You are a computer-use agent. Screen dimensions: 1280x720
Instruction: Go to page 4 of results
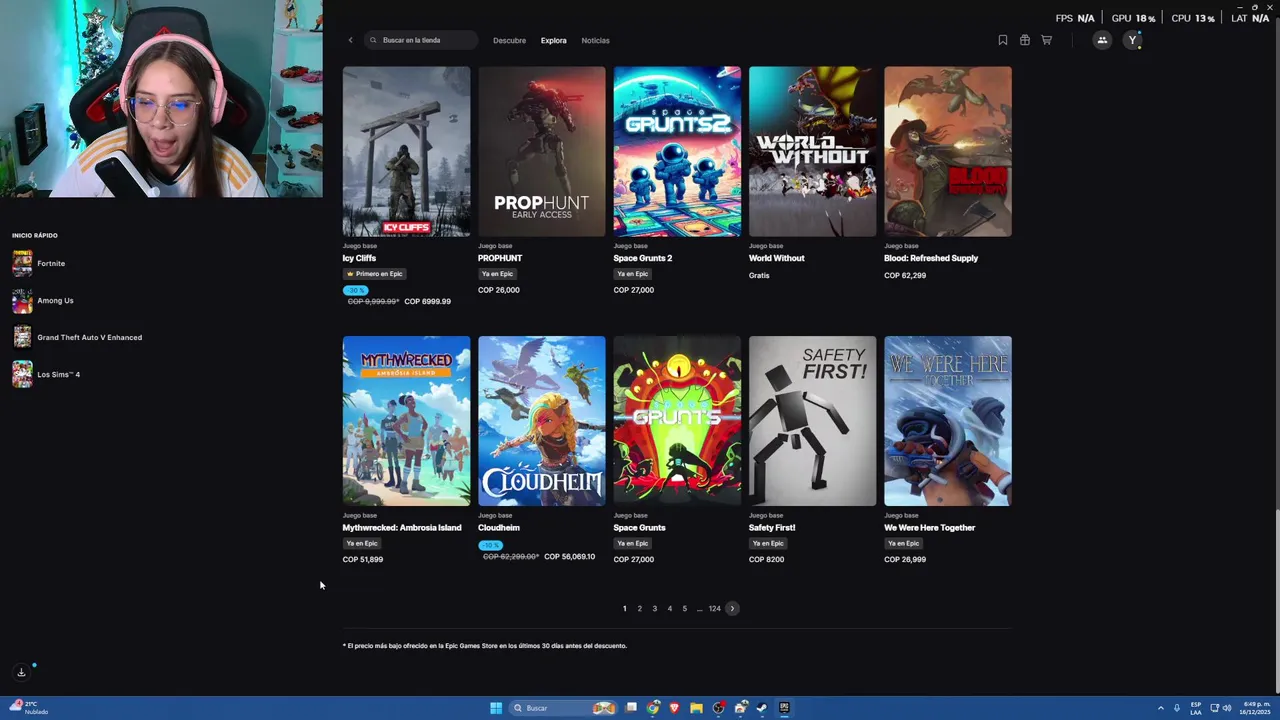tap(670, 608)
